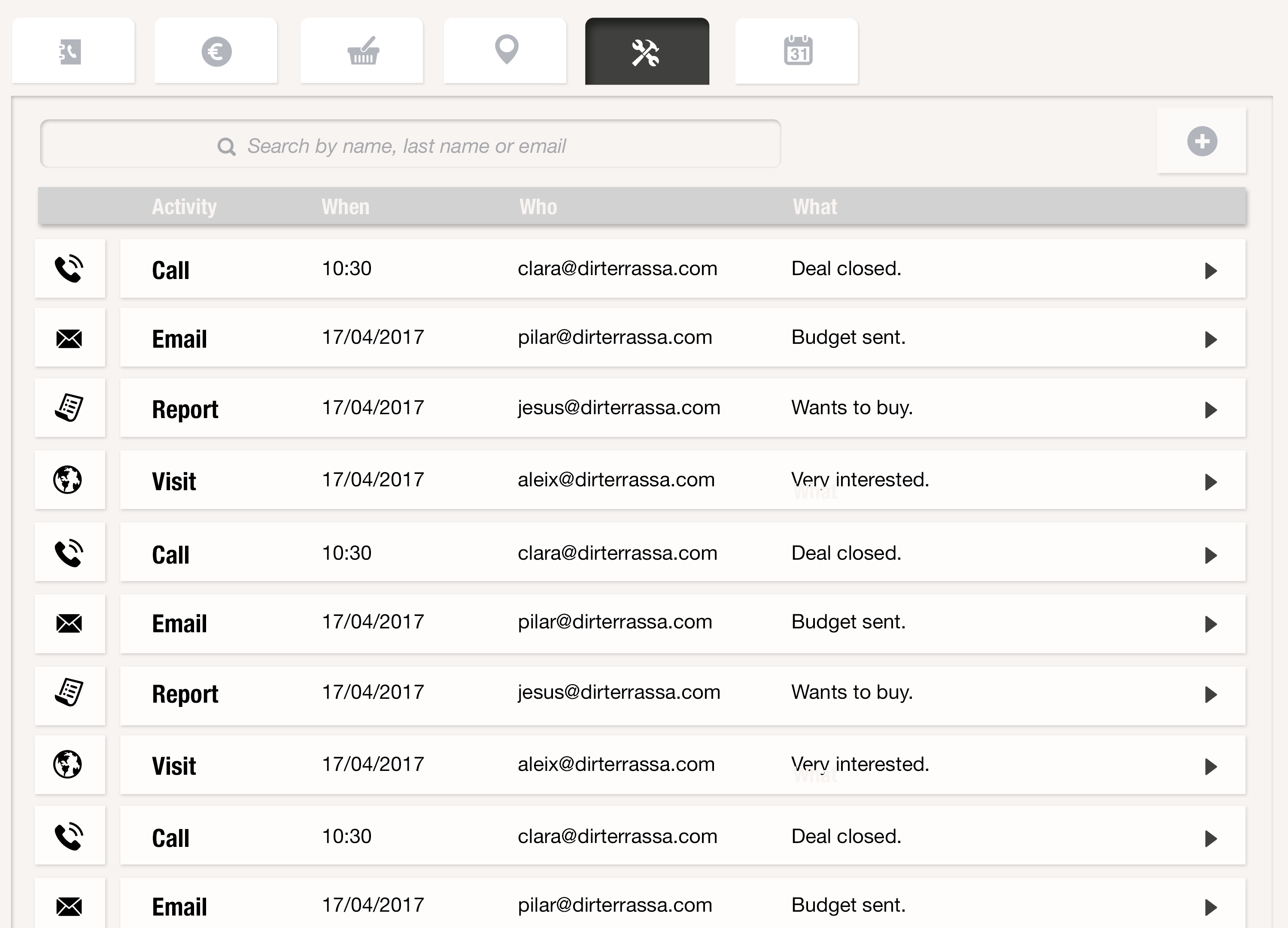Viewport: 1288px width, 928px height.
Task: Click clara@dirterrassa.com in second Call row
Action: [617, 553]
